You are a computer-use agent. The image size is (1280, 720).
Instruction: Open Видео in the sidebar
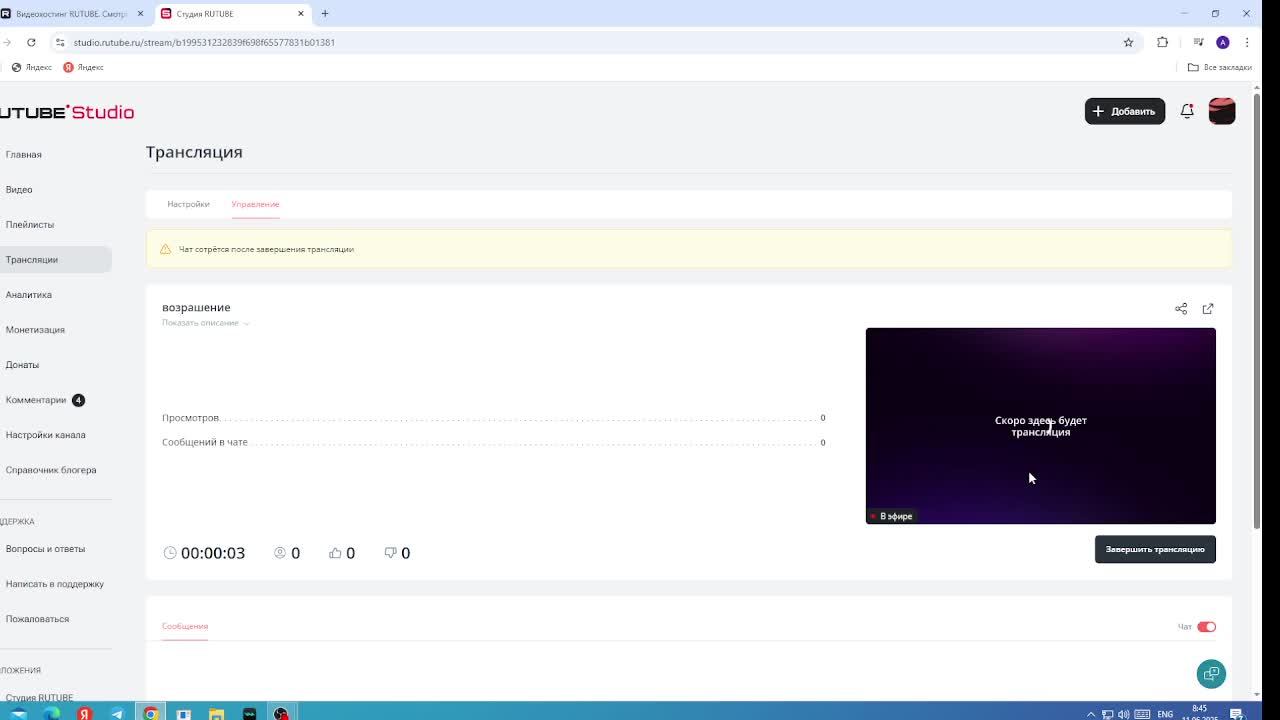(19, 190)
